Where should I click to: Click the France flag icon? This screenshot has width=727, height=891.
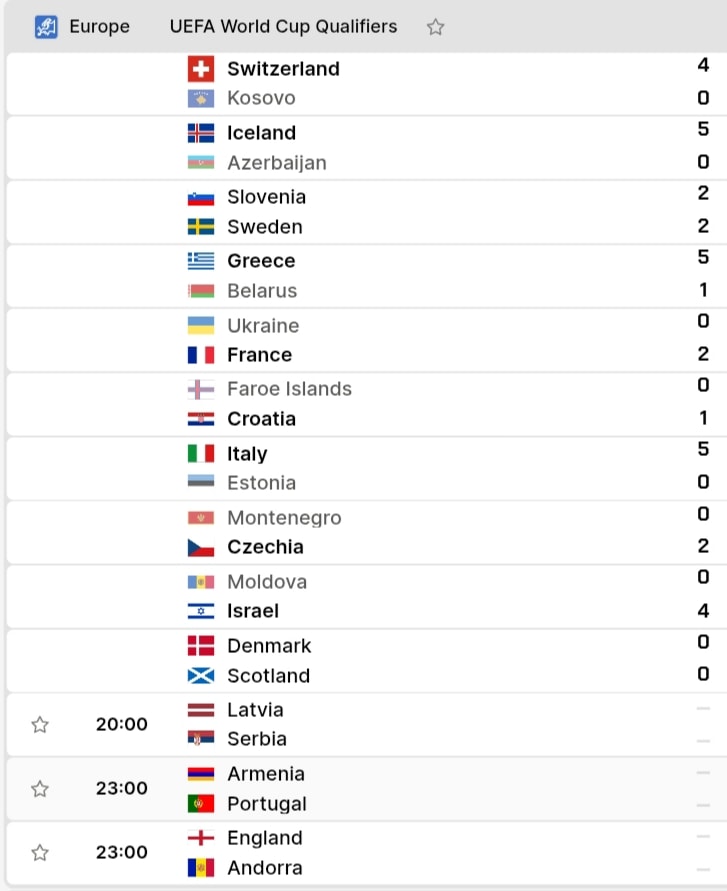[201, 355]
